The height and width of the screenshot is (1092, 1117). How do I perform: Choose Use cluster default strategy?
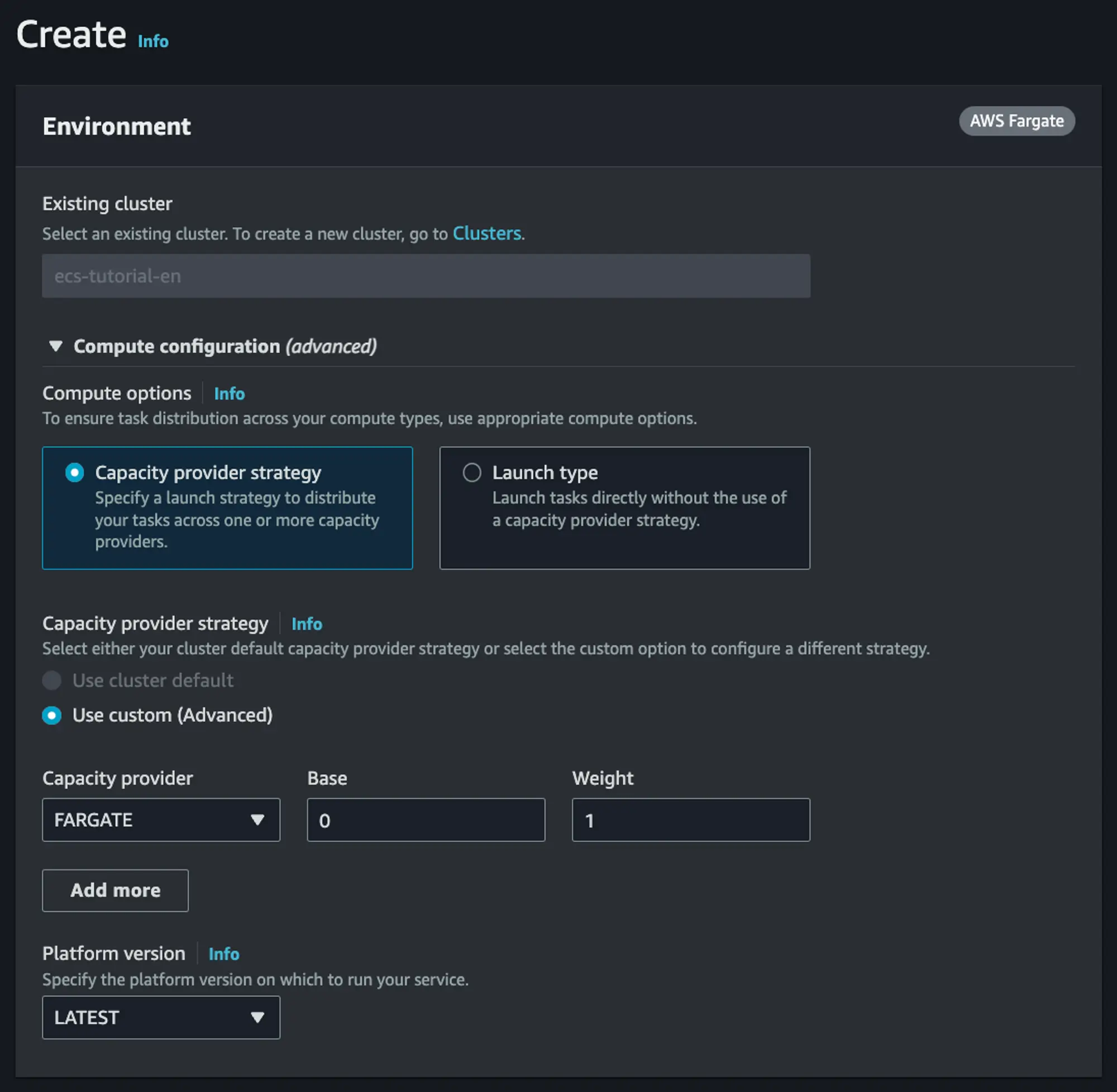tap(51, 680)
